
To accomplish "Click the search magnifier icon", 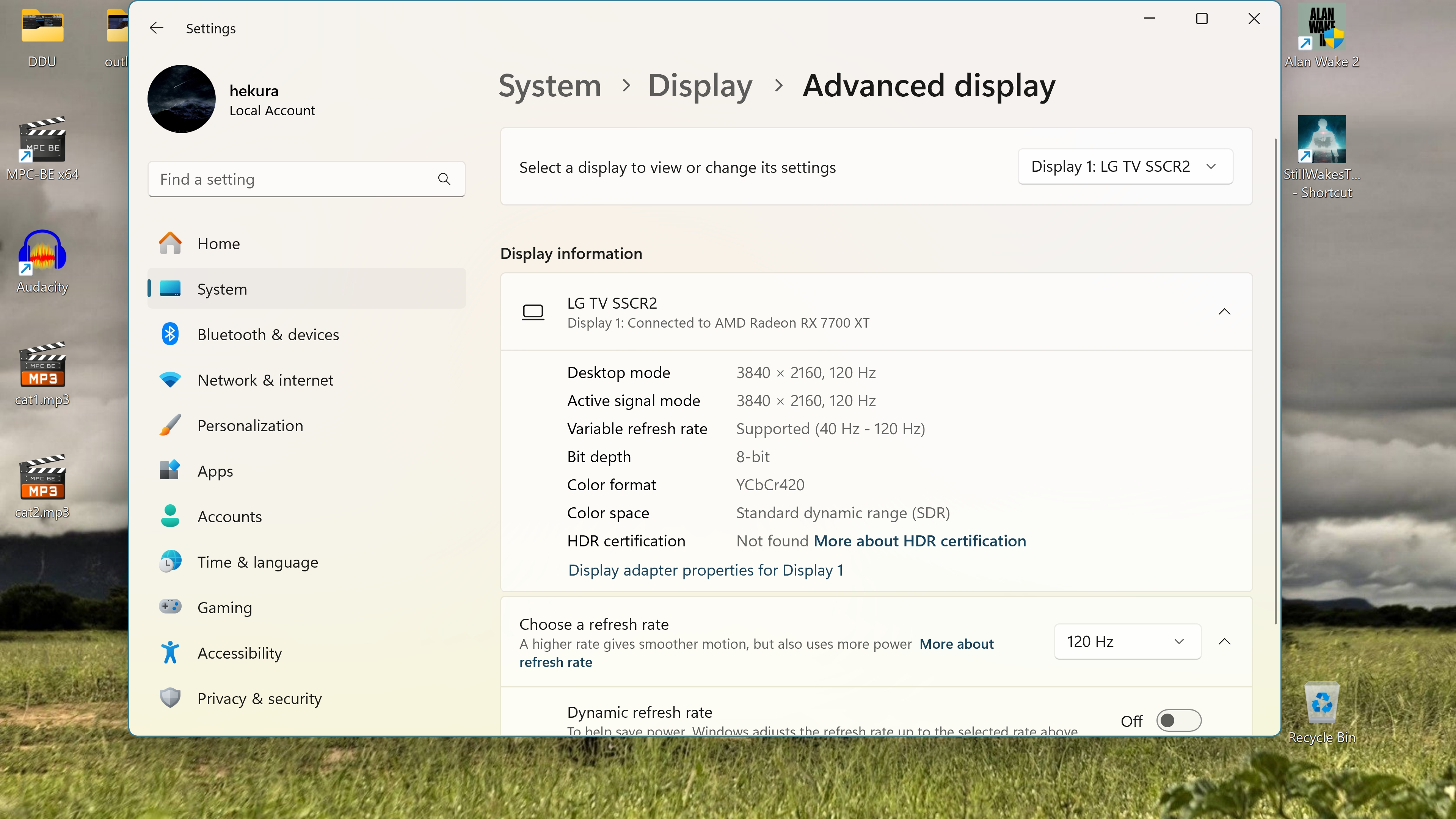I will 444,179.
